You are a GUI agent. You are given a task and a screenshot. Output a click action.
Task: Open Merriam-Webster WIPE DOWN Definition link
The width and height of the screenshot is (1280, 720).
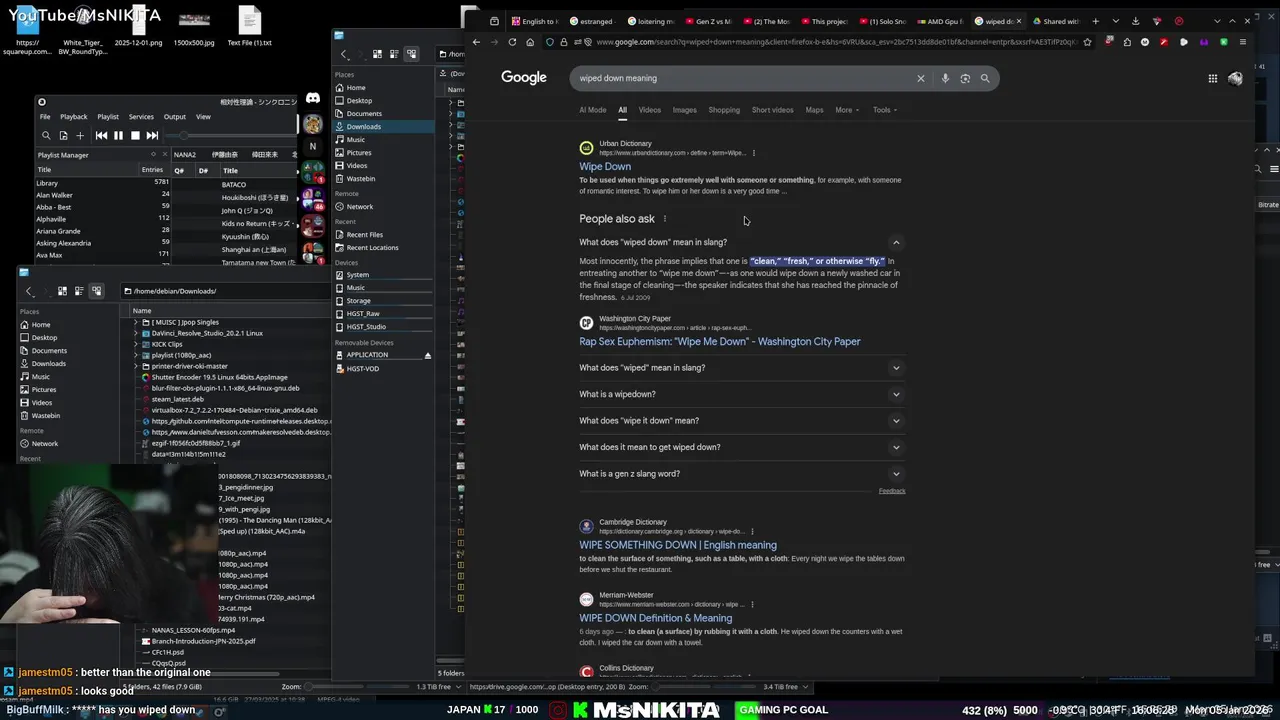point(655,618)
